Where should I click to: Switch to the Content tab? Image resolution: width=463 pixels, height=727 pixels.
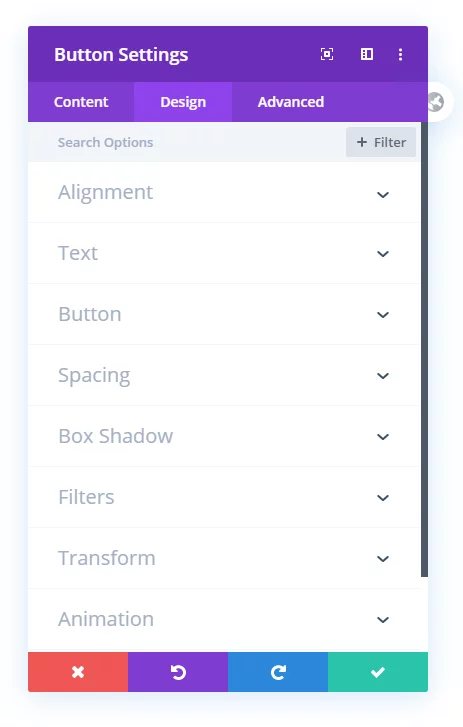tap(81, 102)
